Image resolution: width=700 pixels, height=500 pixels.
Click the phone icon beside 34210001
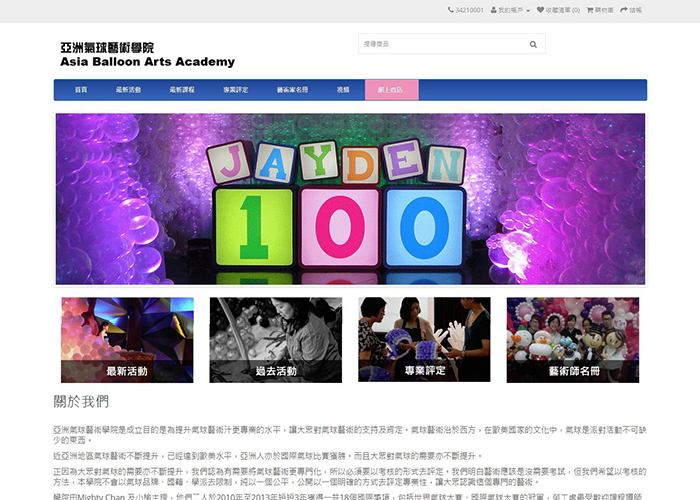click(x=451, y=9)
